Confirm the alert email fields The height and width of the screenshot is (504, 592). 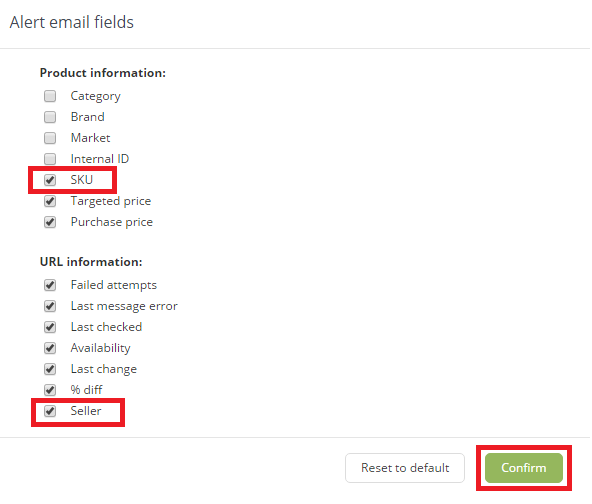524,468
